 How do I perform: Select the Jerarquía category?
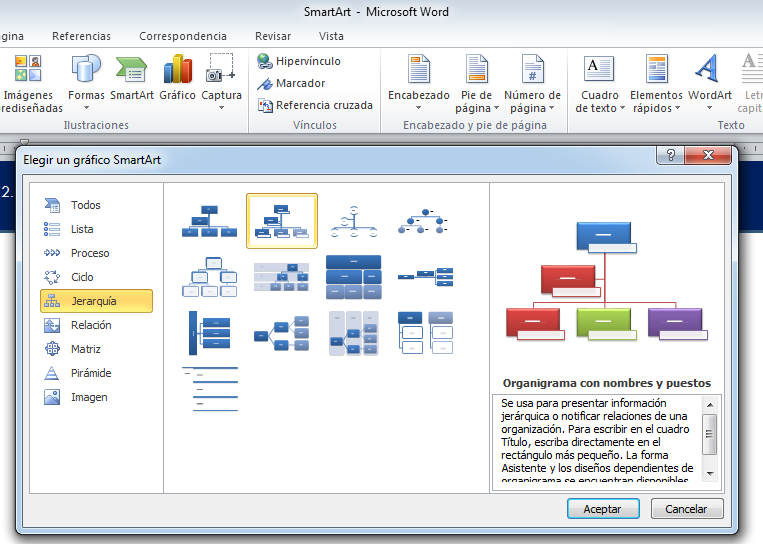point(96,301)
